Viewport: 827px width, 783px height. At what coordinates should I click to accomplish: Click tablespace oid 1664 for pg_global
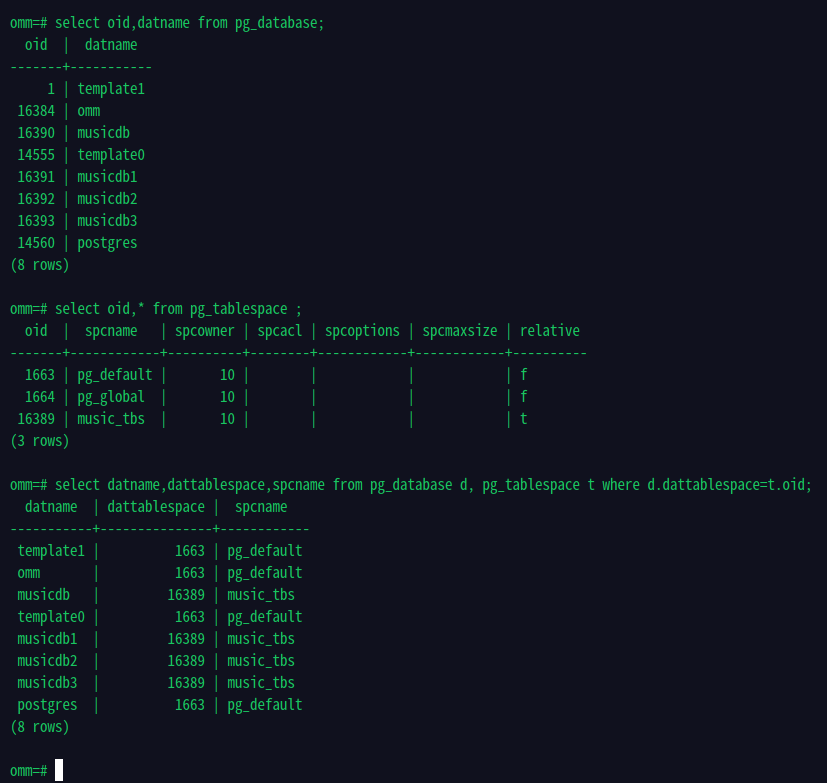[x=40, y=397]
